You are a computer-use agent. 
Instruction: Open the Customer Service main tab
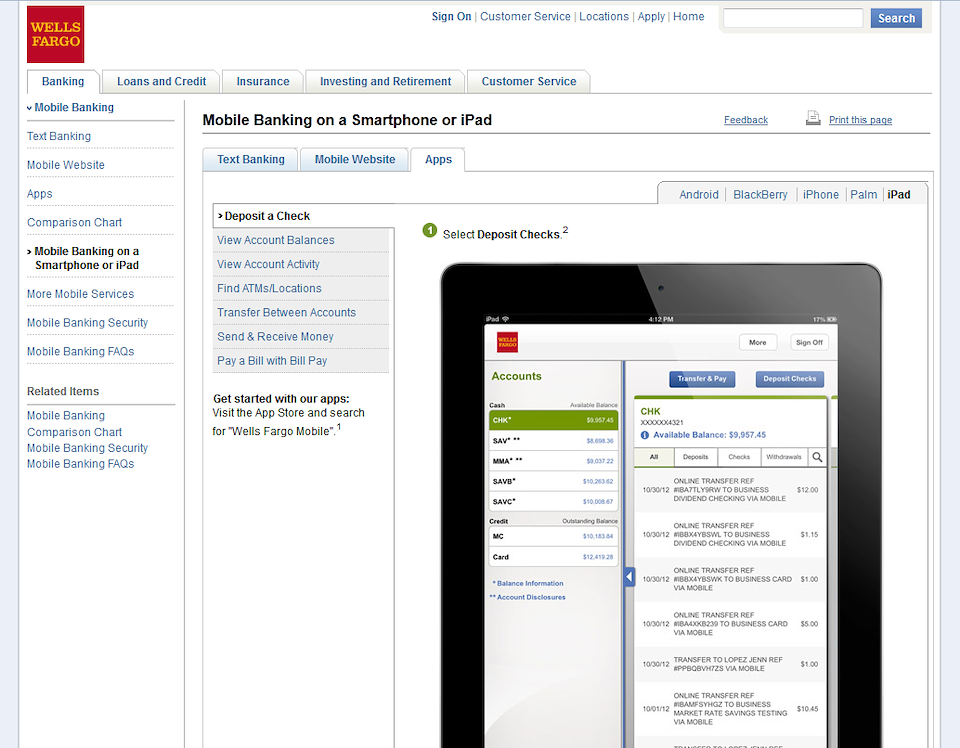click(x=528, y=81)
